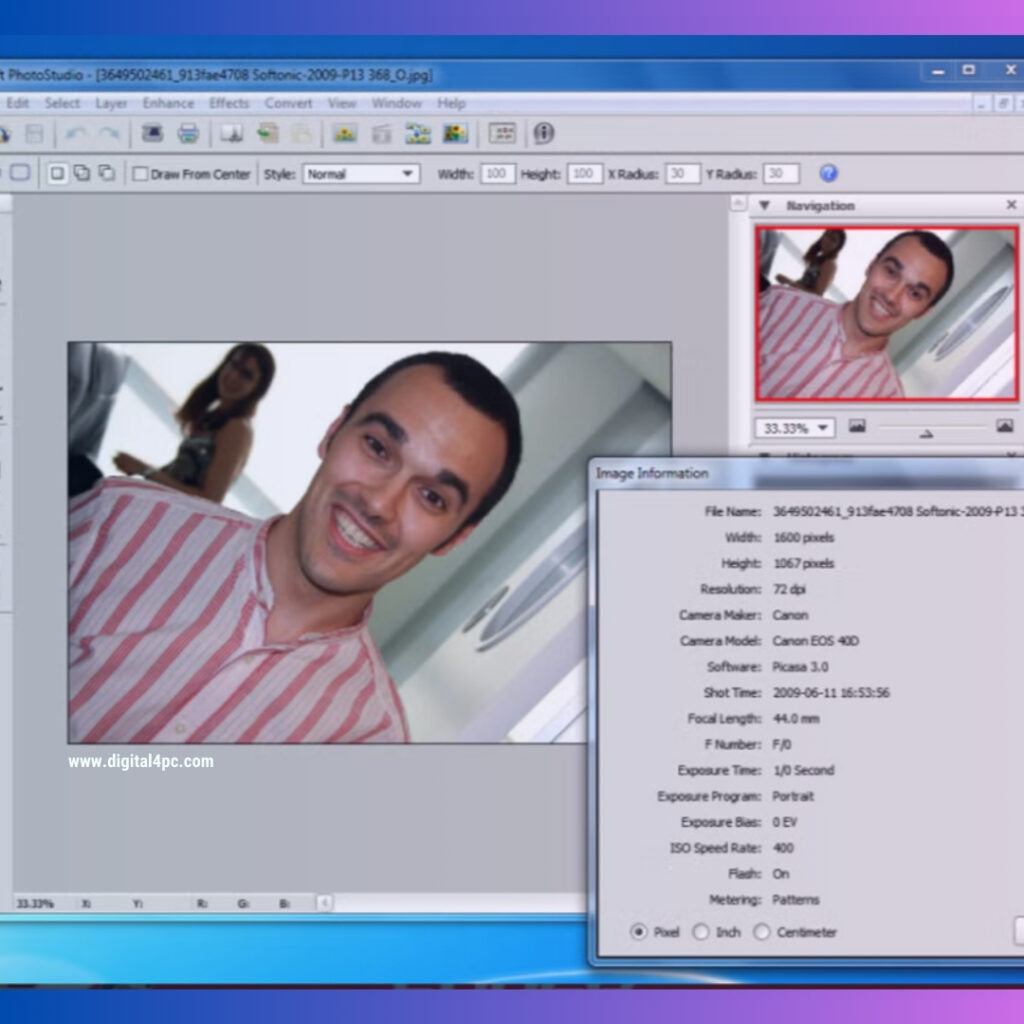
Task: Close the Navigation panel with its X
Action: [1011, 205]
